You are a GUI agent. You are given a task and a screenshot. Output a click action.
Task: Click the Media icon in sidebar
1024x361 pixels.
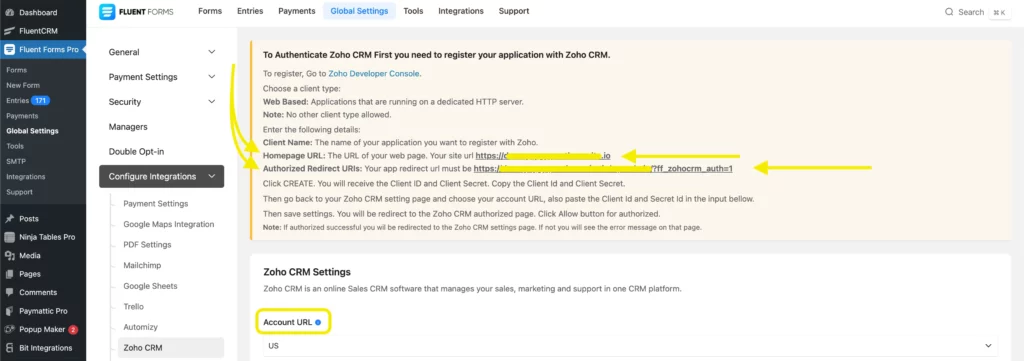(x=10, y=255)
